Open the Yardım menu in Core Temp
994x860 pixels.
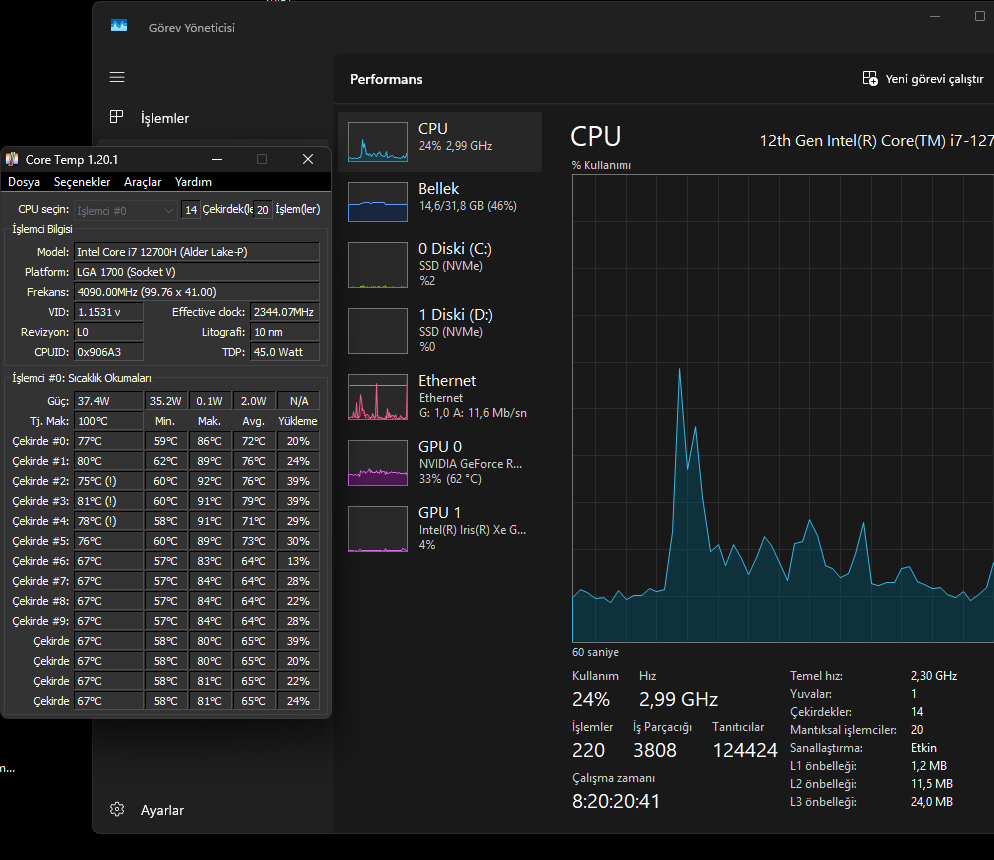pyautogui.click(x=193, y=182)
